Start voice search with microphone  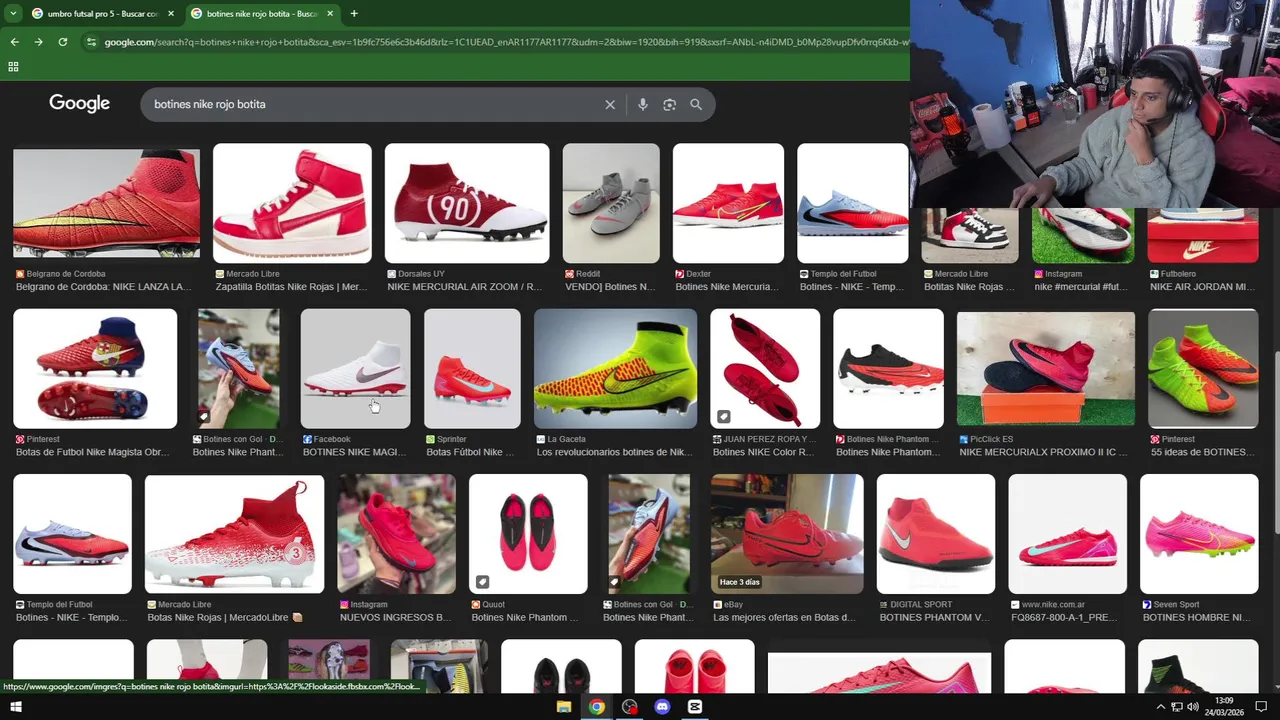[x=643, y=105]
